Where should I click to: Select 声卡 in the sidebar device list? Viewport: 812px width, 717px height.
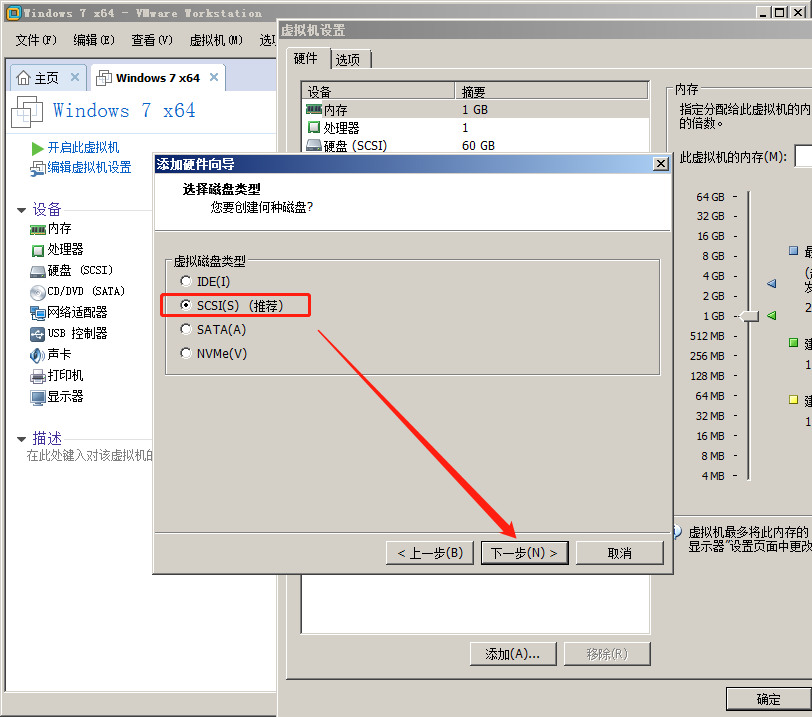(59, 354)
